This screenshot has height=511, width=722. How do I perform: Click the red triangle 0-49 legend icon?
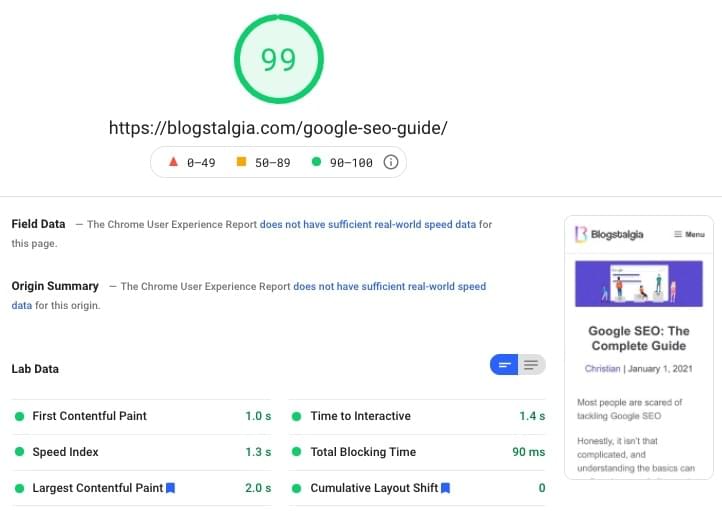pos(172,162)
